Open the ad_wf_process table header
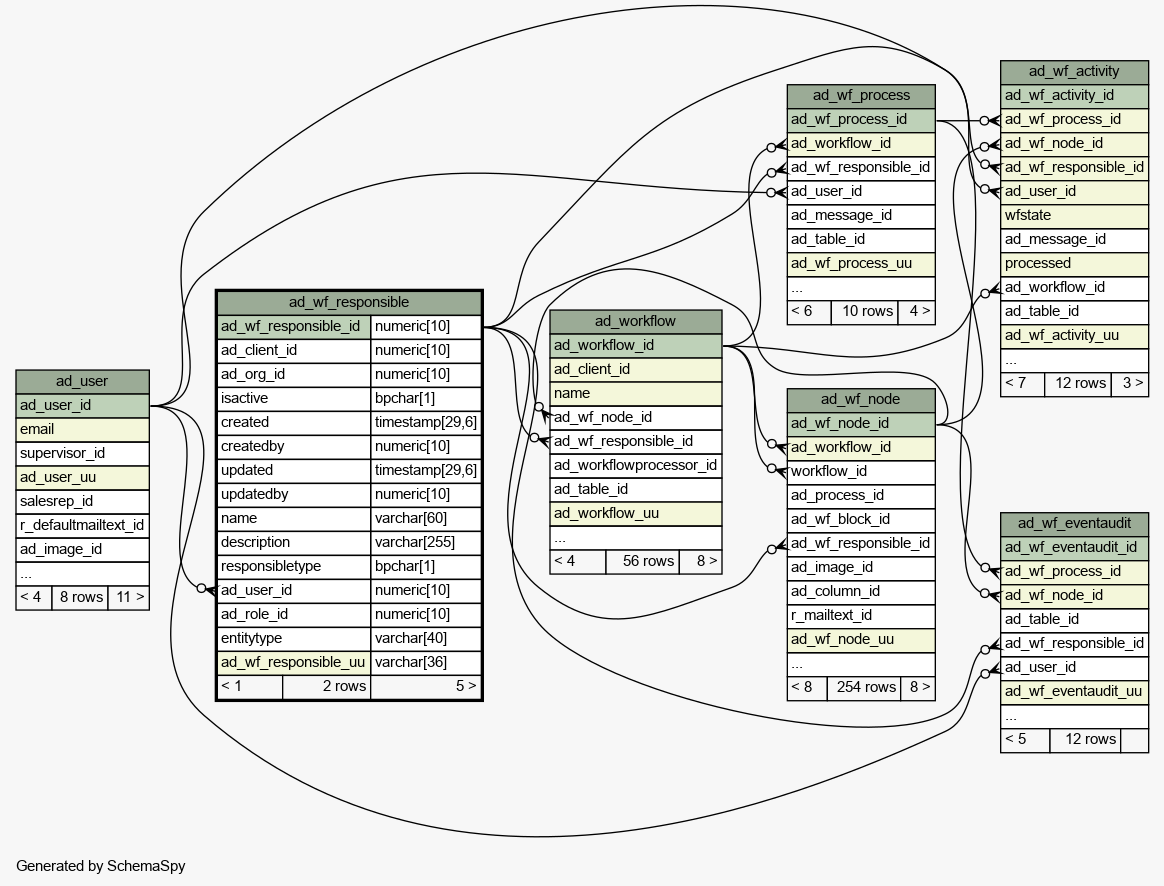The image size is (1164, 886). 861,96
